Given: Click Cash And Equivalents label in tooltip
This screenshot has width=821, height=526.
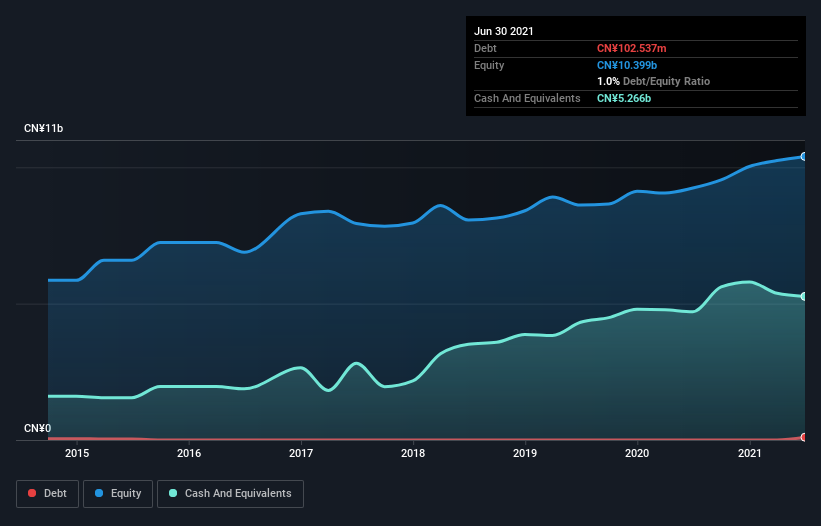Looking at the screenshot, I should coord(527,98).
